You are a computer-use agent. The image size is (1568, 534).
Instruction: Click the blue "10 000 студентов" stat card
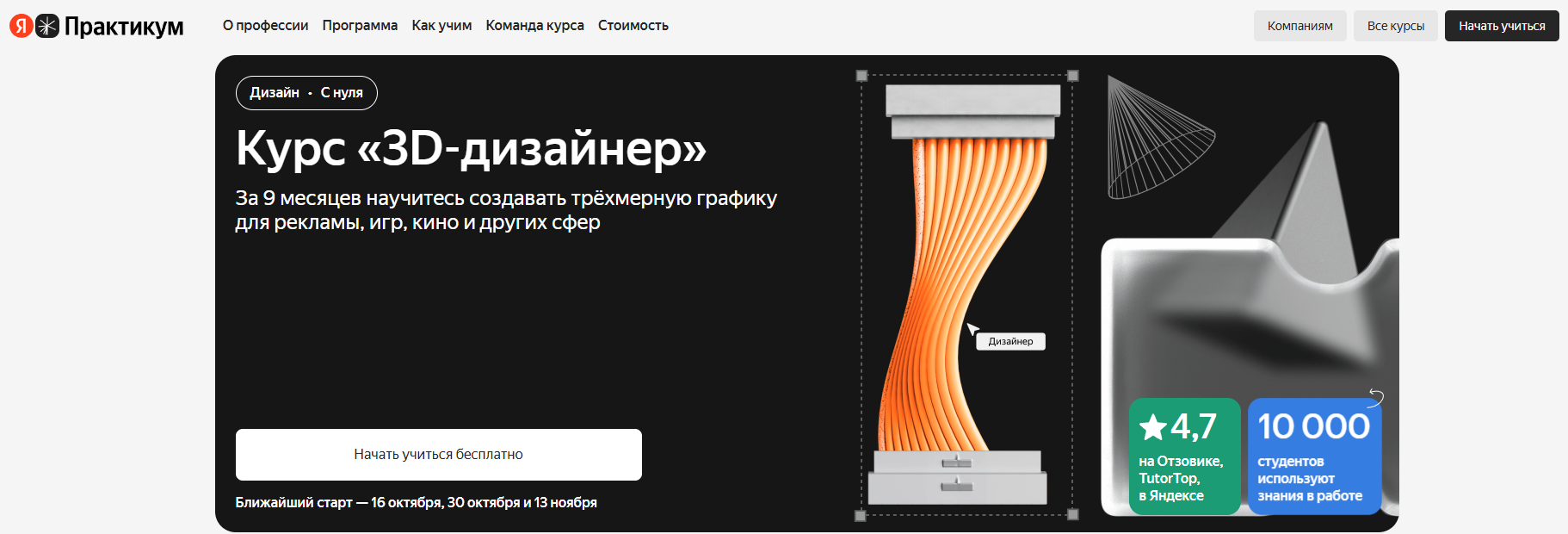coord(1313,456)
